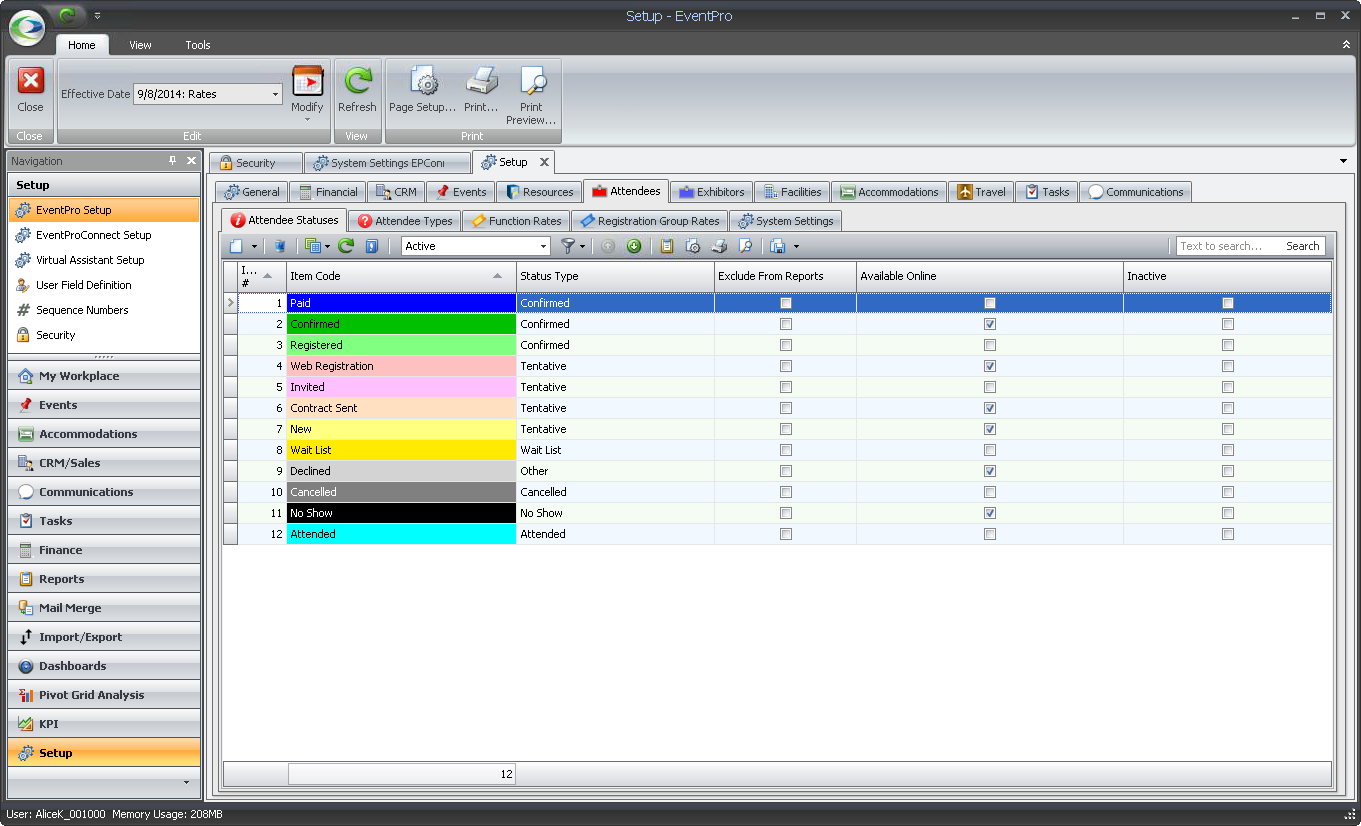Click the greyed move up arrow icon

(x=608, y=246)
